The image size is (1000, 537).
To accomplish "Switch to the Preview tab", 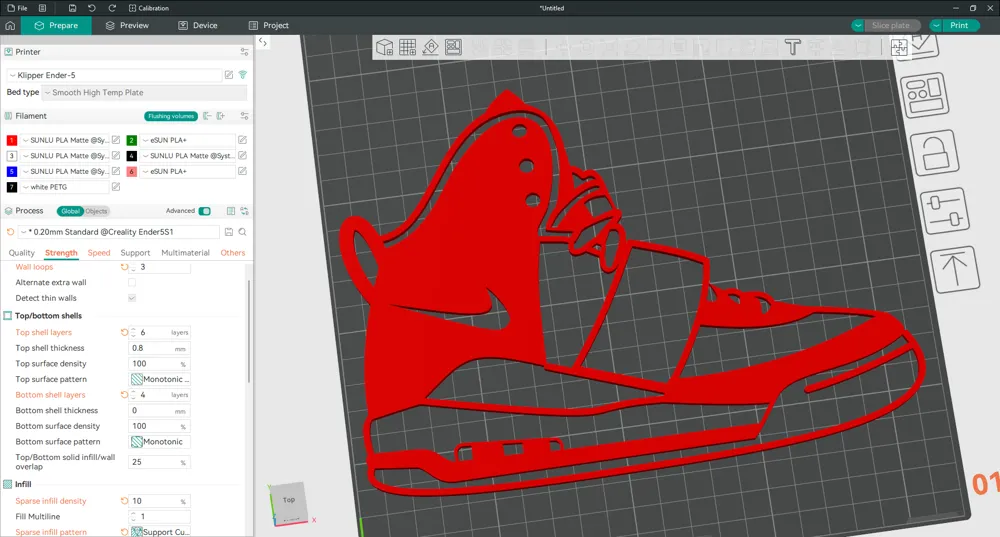I will (x=127, y=26).
